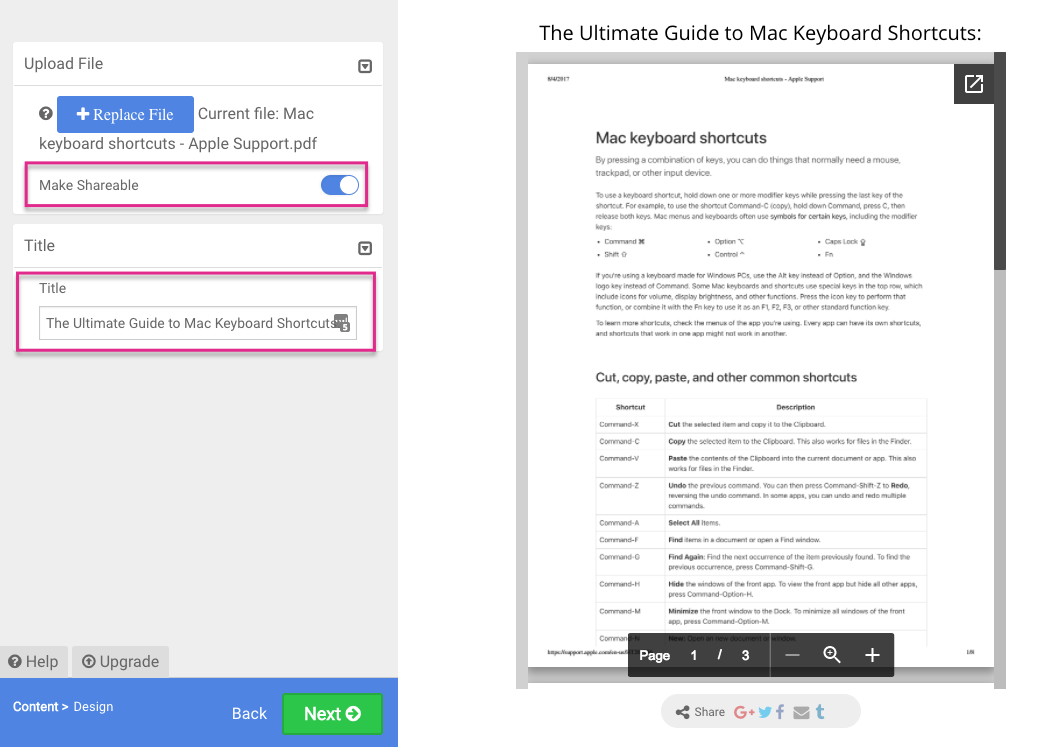The height and width of the screenshot is (747, 1062).
Task: Click the 'Command-Z' table row
Action: pos(761,496)
